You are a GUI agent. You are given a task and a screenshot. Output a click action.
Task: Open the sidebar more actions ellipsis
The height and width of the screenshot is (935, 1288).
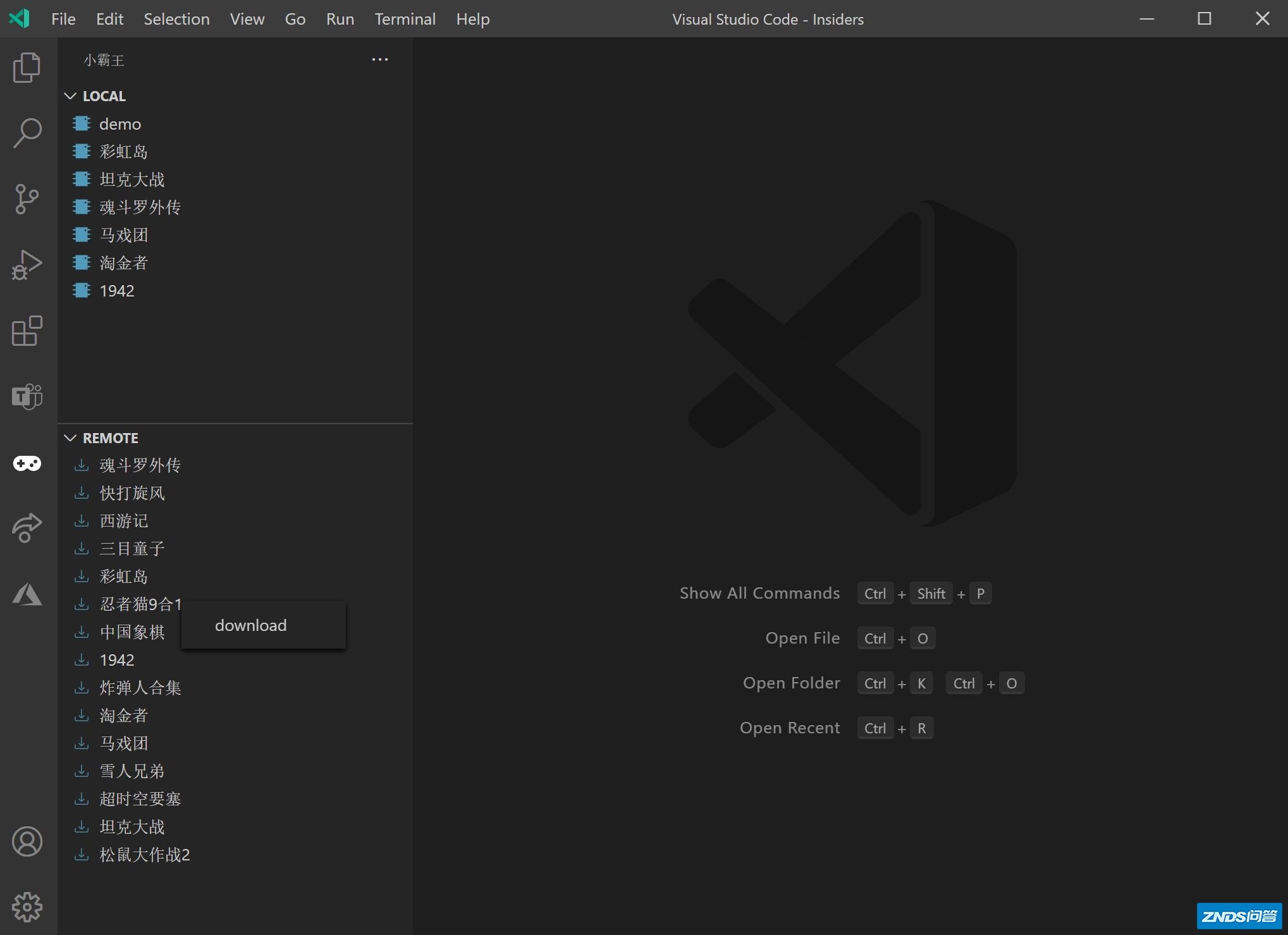[x=380, y=59]
